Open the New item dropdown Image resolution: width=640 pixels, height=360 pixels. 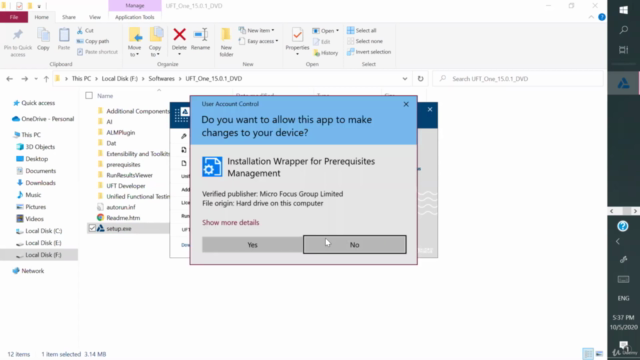[x=257, y=31]
